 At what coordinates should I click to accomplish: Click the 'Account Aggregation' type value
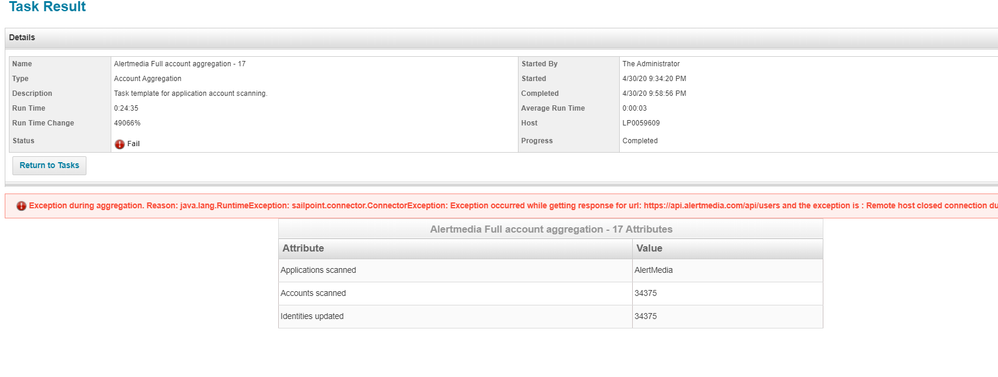(x=148, y=78)
